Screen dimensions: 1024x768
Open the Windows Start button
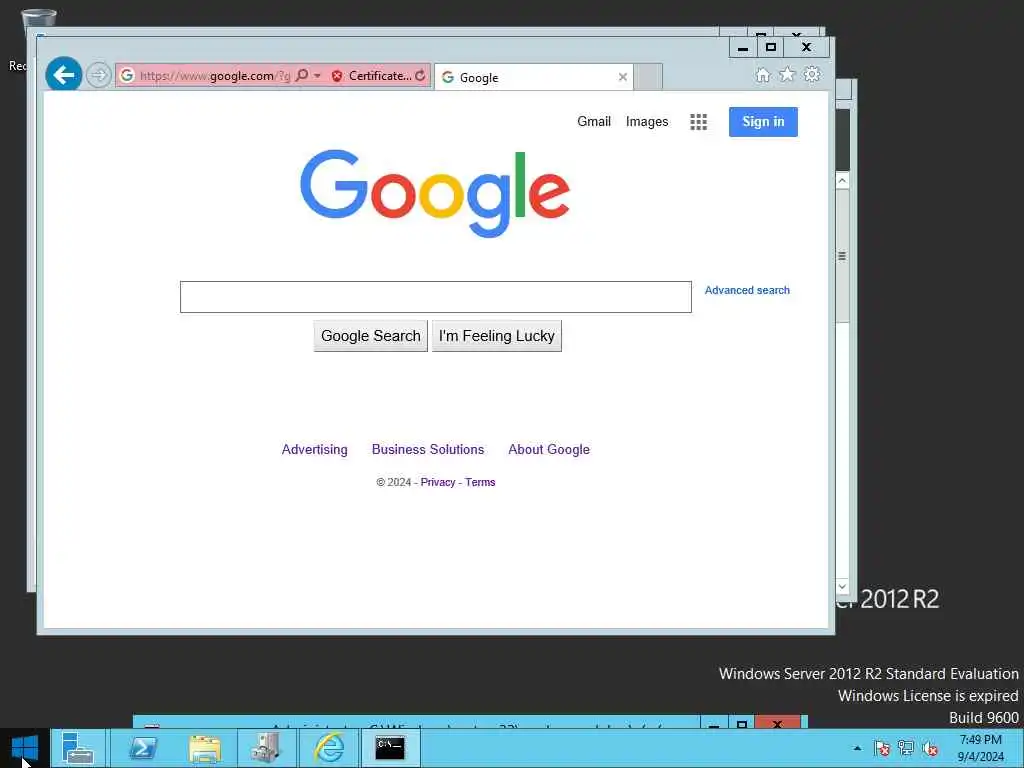[25, 748]
